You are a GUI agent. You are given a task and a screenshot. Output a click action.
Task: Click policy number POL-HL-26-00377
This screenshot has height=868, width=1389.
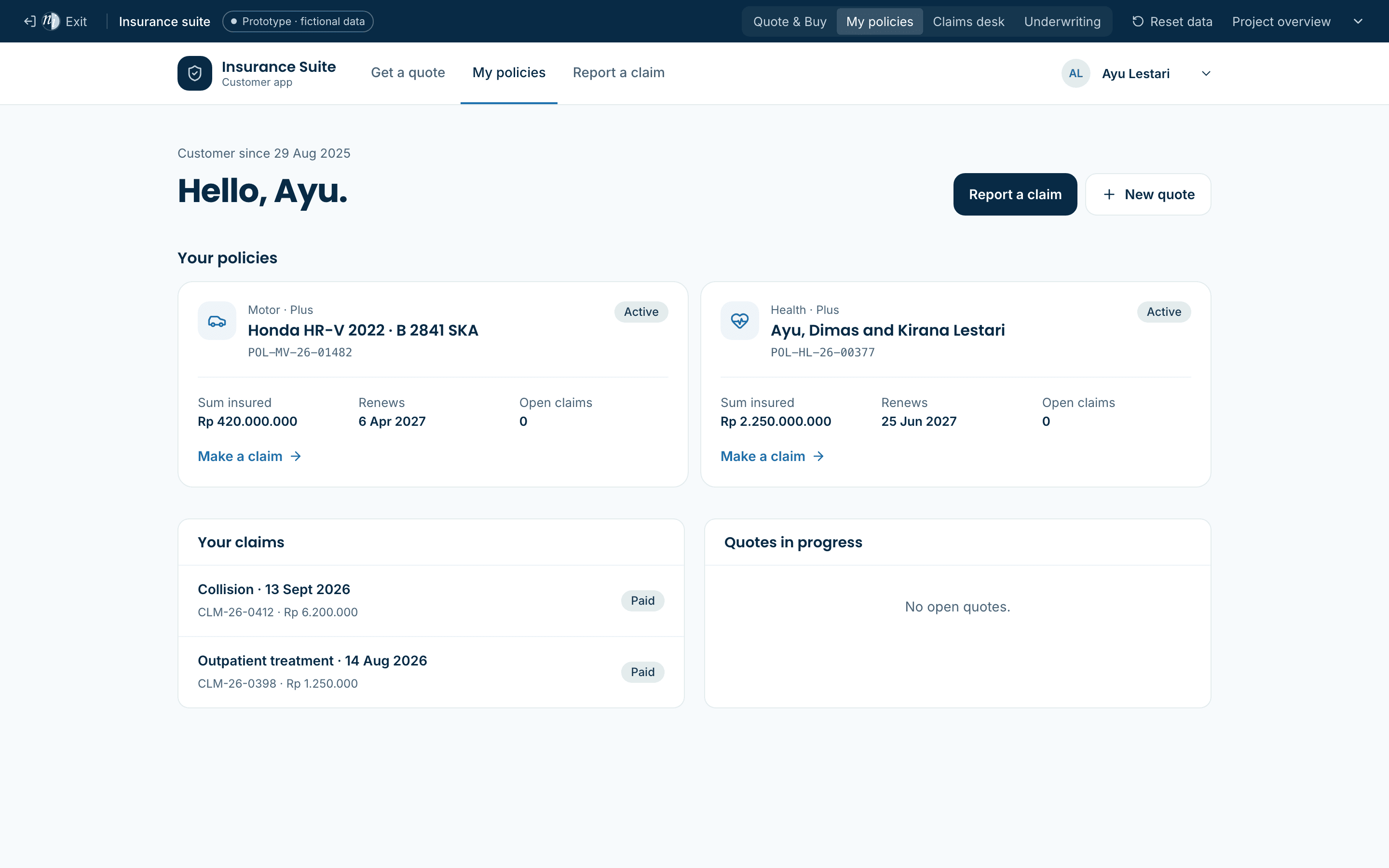pyautogui.click(x=822, y=353)
